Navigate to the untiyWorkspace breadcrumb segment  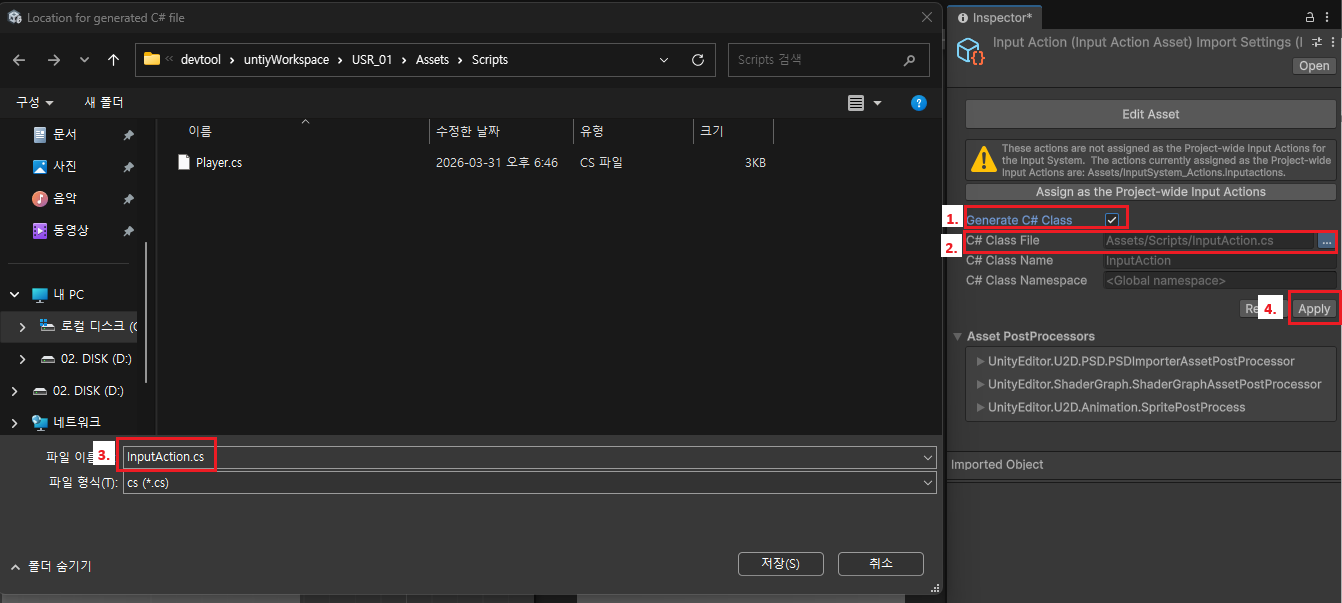[x=286, y=60]
